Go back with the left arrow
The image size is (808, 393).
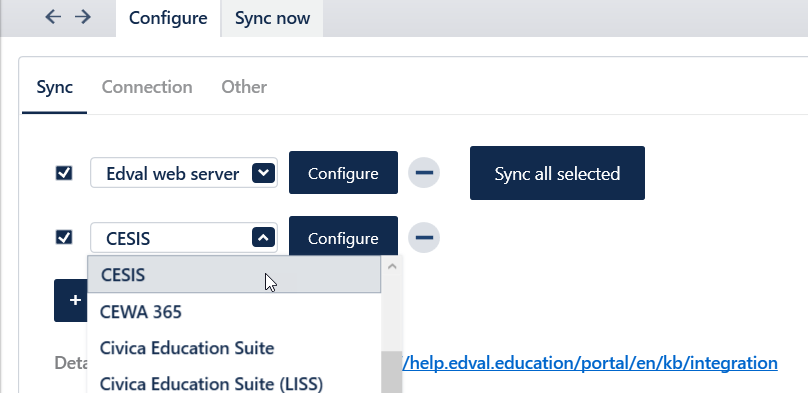click(53, 17)
